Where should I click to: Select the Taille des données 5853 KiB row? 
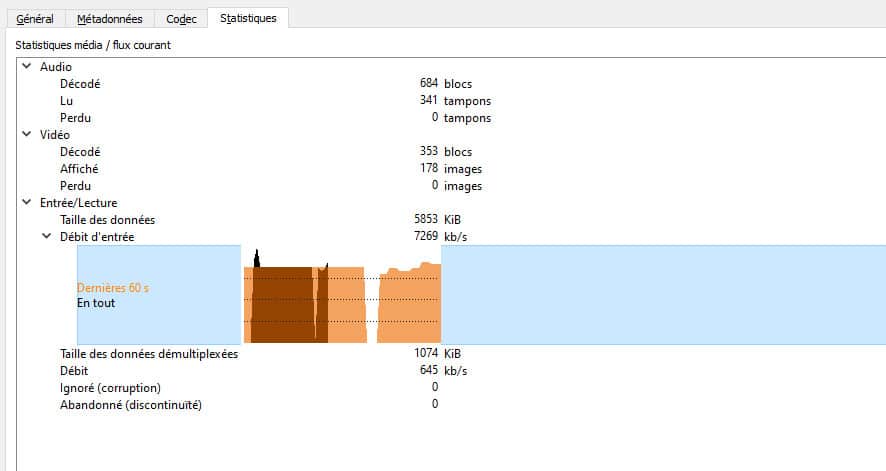pyautogui.click(x=107, y=220)
